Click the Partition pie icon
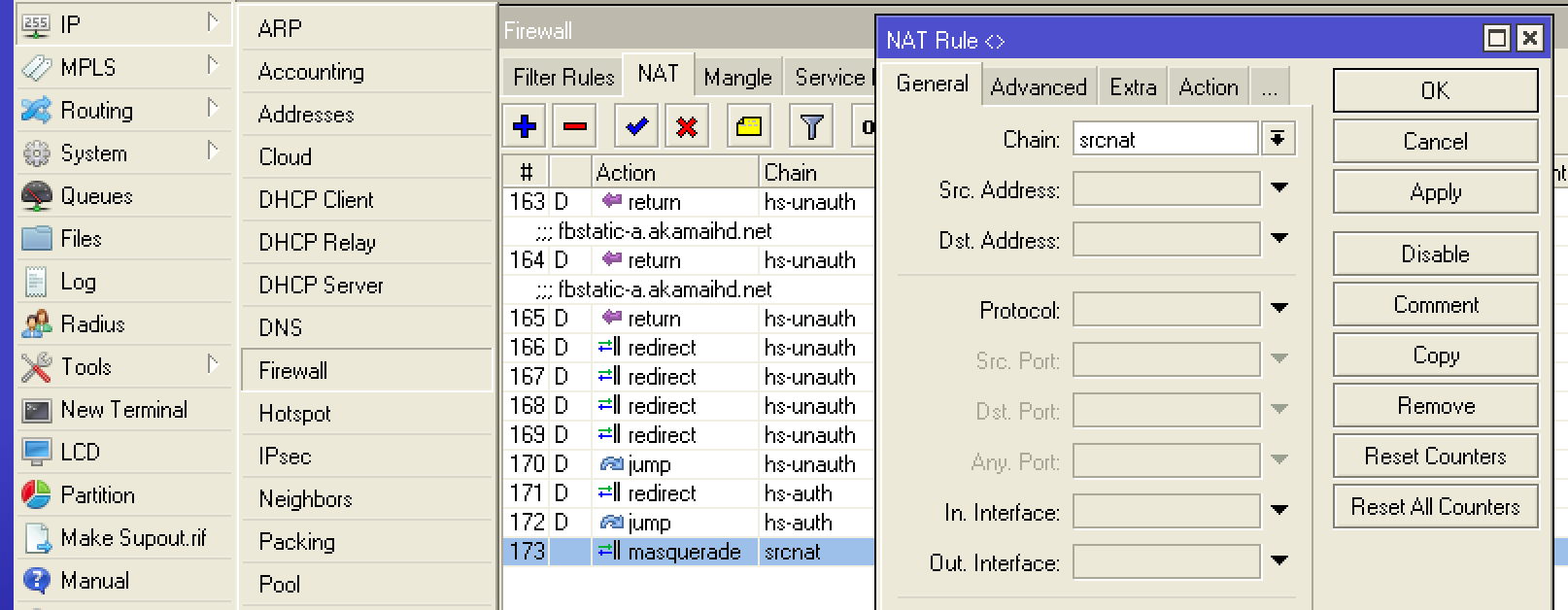This screenshot has height=610, width=1568. coord(36,495)
